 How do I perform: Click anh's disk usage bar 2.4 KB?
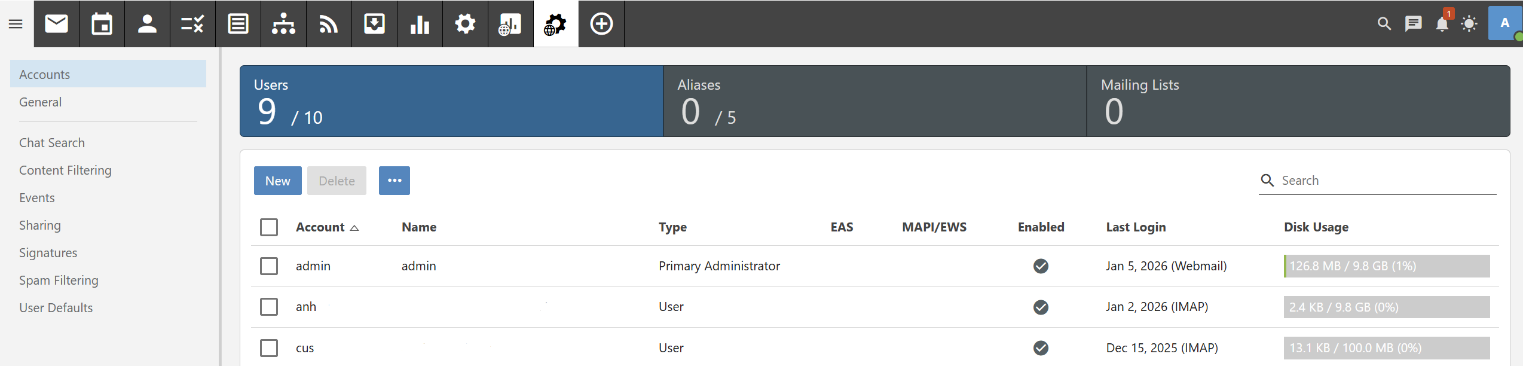1387,307
